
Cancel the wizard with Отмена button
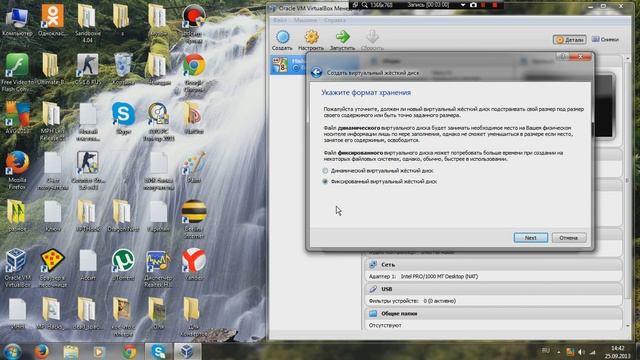[569, 238]
